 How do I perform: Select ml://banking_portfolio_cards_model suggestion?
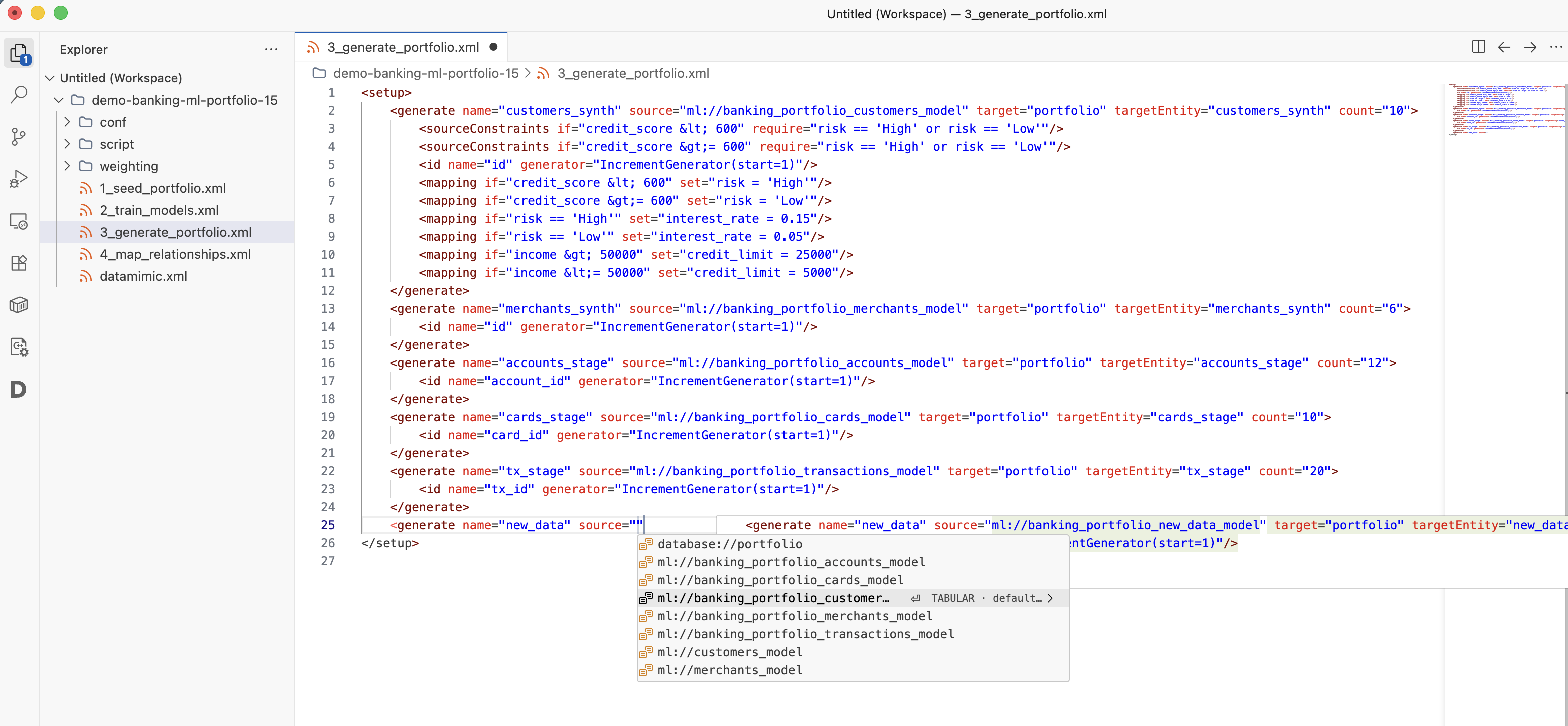(x=853, y=580)
